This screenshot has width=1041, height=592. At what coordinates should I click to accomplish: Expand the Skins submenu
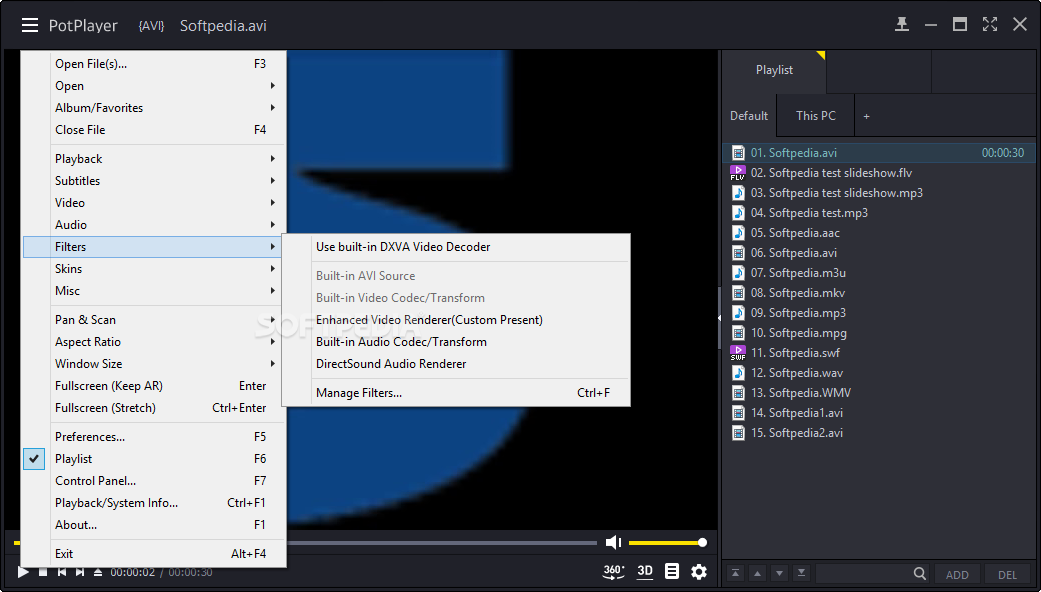pos(154,269)
